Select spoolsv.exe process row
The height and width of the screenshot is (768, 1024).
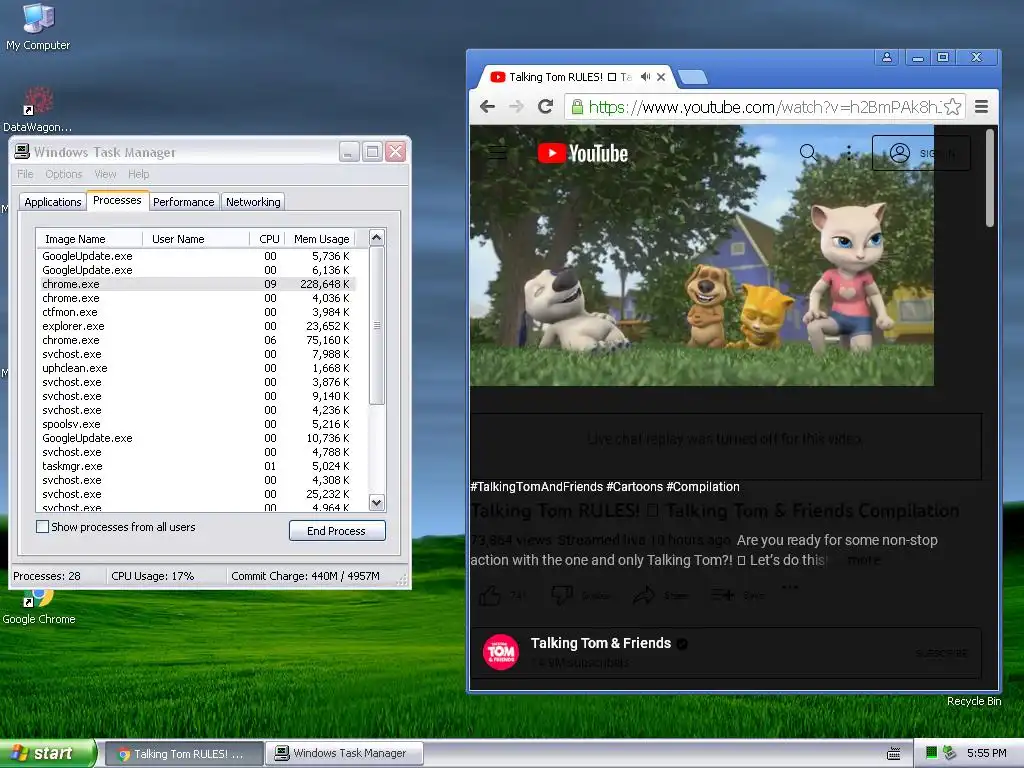click(x=196, y=424)
